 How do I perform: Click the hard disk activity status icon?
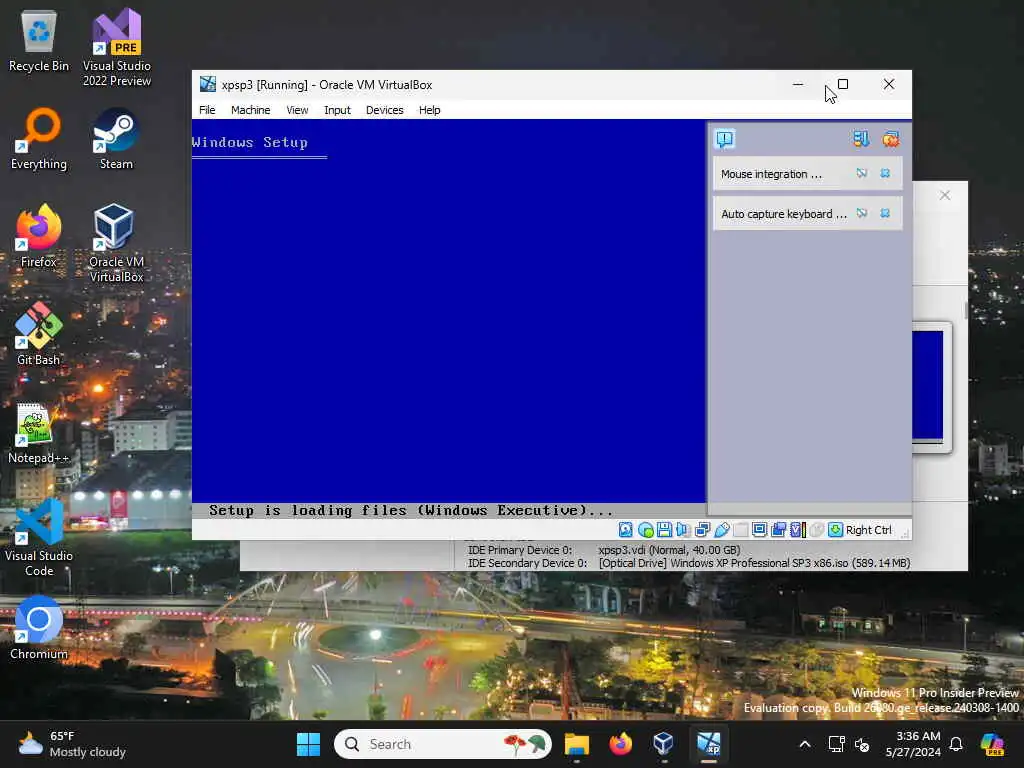point(626,530)
